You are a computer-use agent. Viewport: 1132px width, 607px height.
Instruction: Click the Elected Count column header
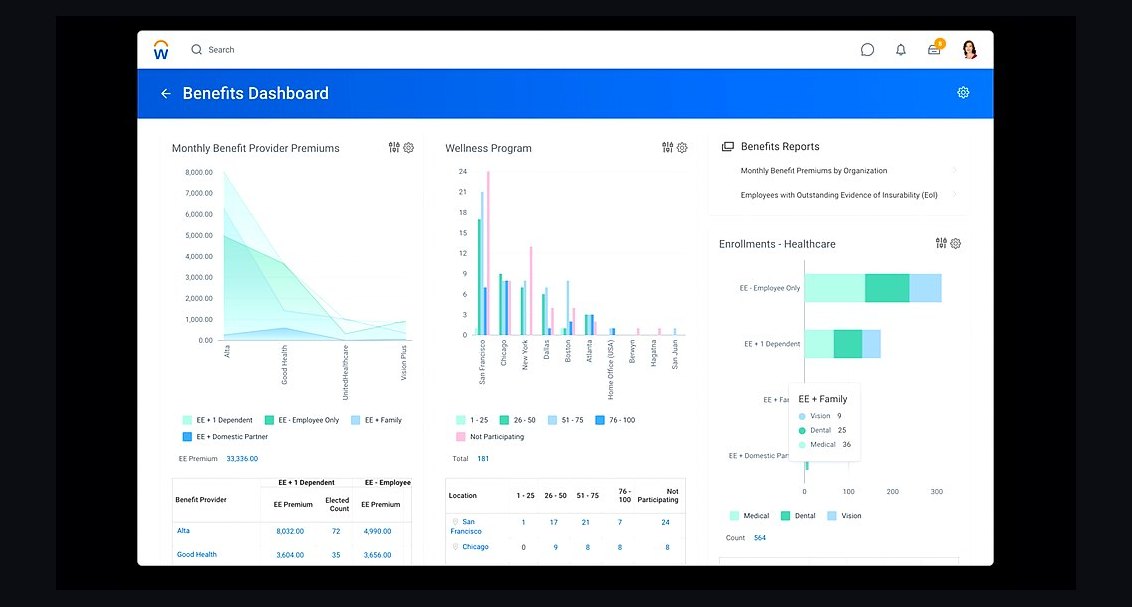pos(337,505)
